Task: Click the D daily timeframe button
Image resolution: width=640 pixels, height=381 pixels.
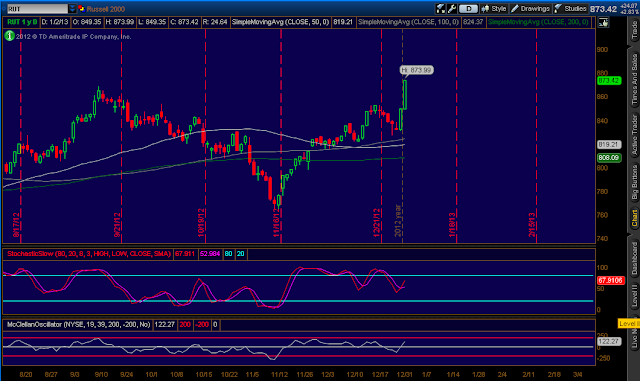Action: [468, 9]
